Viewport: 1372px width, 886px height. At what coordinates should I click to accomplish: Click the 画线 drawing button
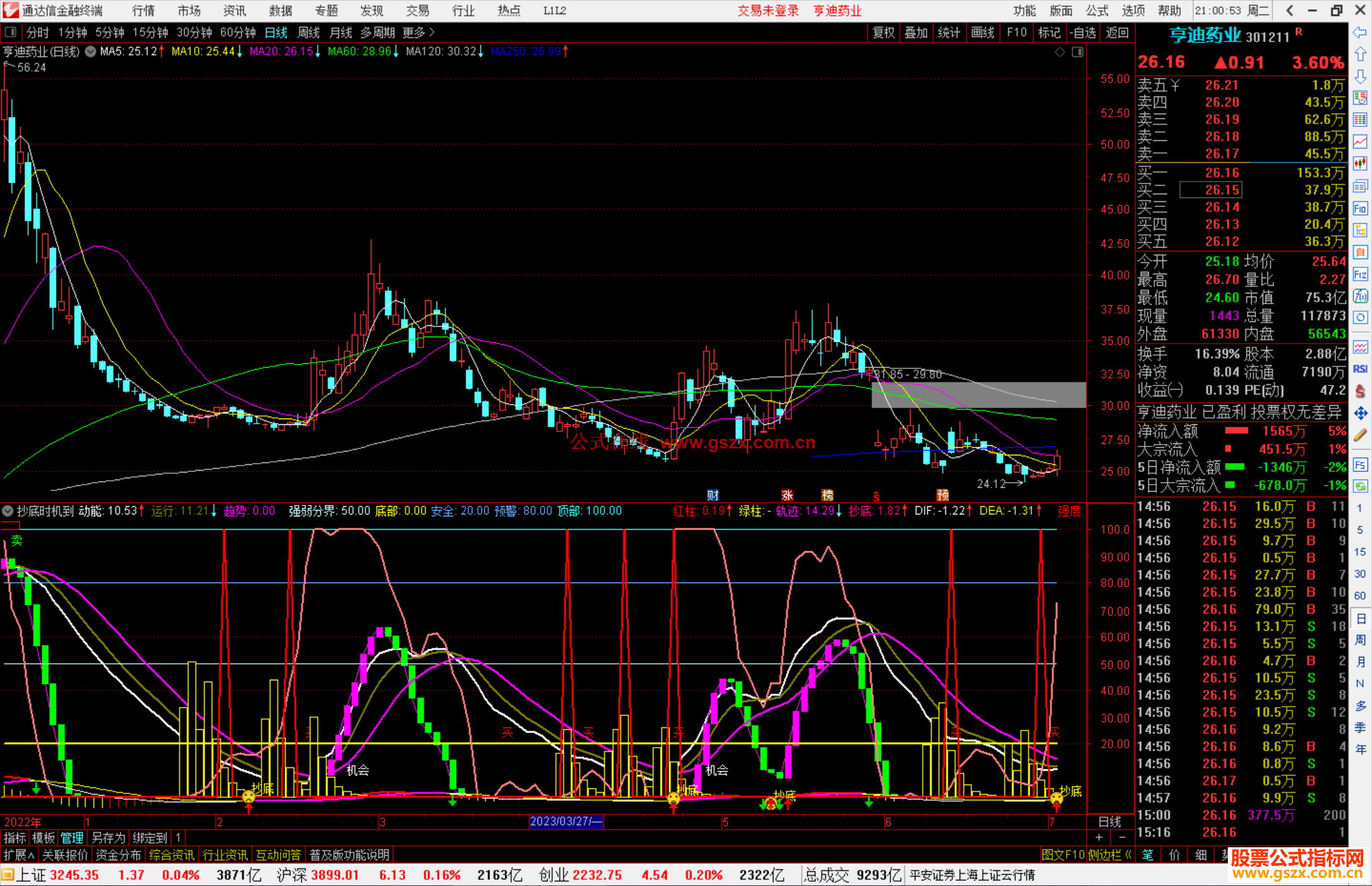pos(982,32)
